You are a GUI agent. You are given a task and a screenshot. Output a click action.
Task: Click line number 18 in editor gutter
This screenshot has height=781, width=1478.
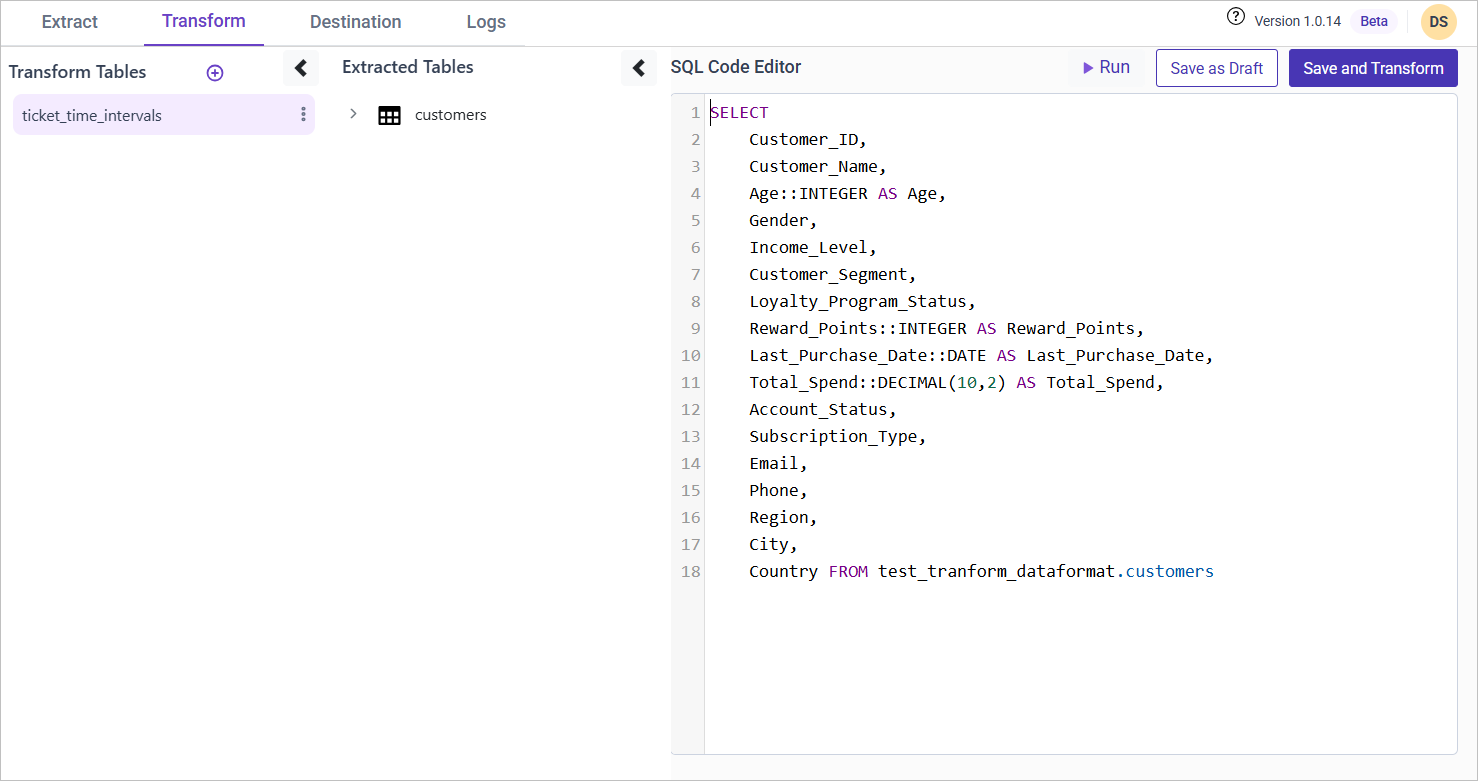tap(690, 572)
